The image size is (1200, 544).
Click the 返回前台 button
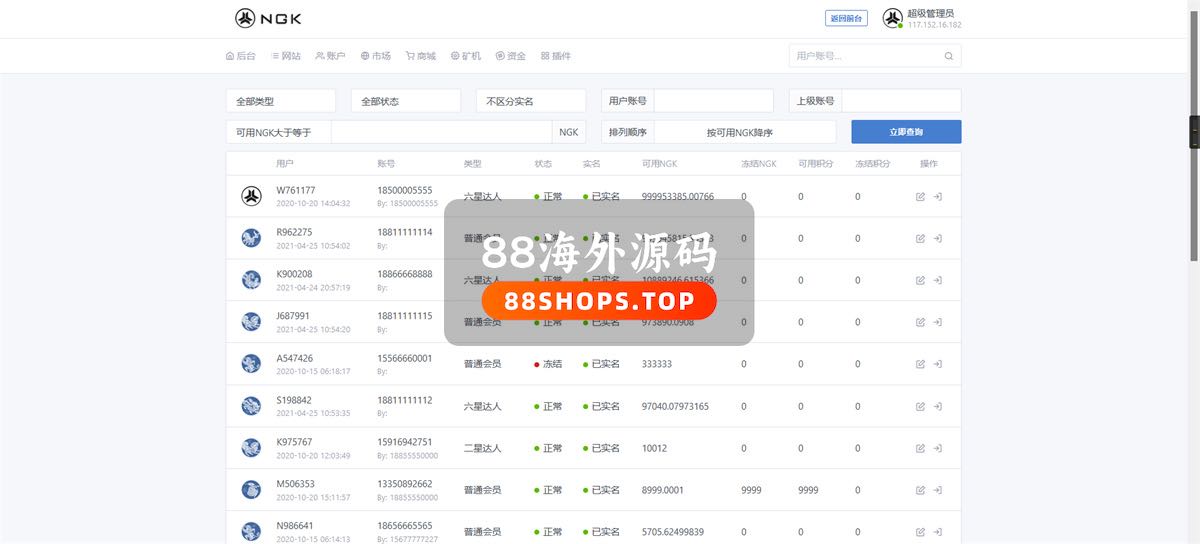coord(847,18)
